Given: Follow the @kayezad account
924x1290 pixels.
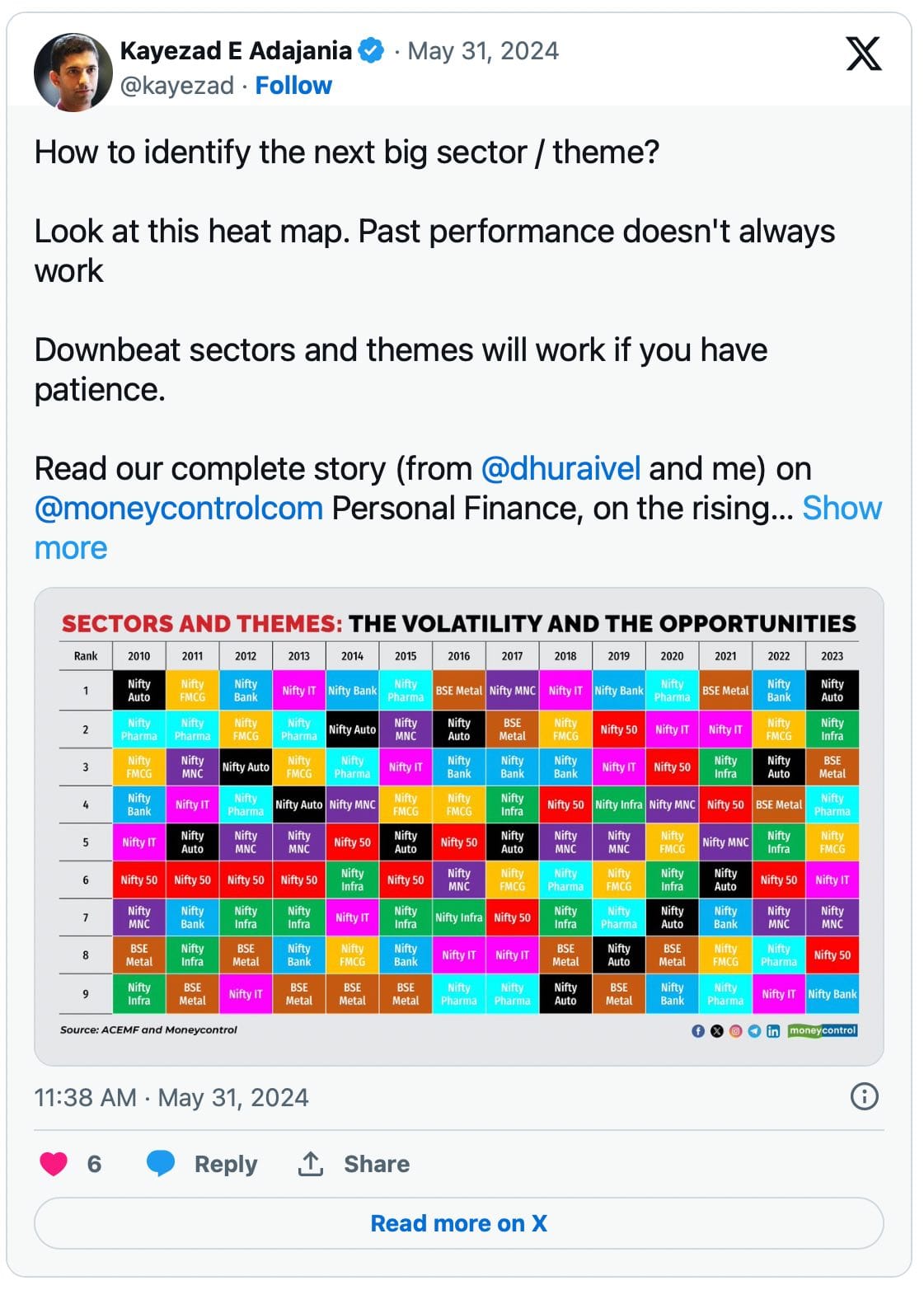Looking at the screenshot, I should pyautogui.click(x=293, y=85).
